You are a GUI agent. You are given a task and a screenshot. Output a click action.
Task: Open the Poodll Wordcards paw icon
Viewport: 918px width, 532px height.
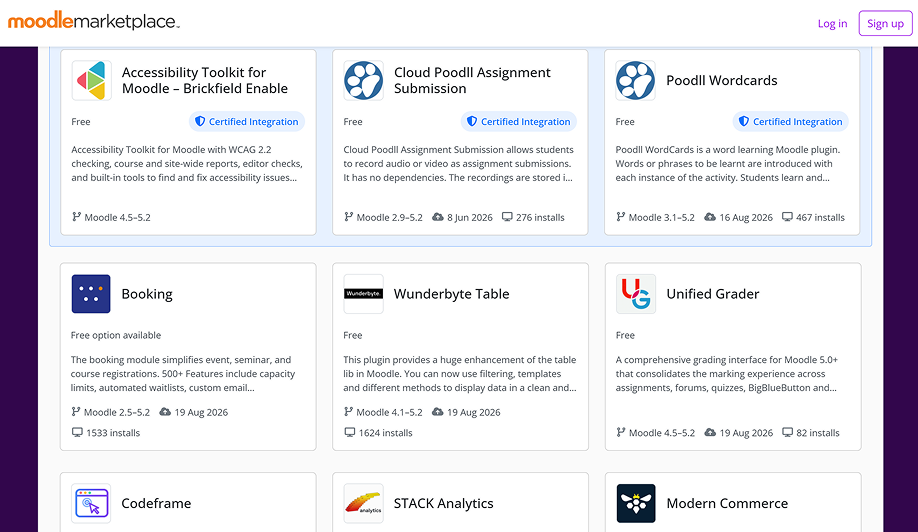635,80
